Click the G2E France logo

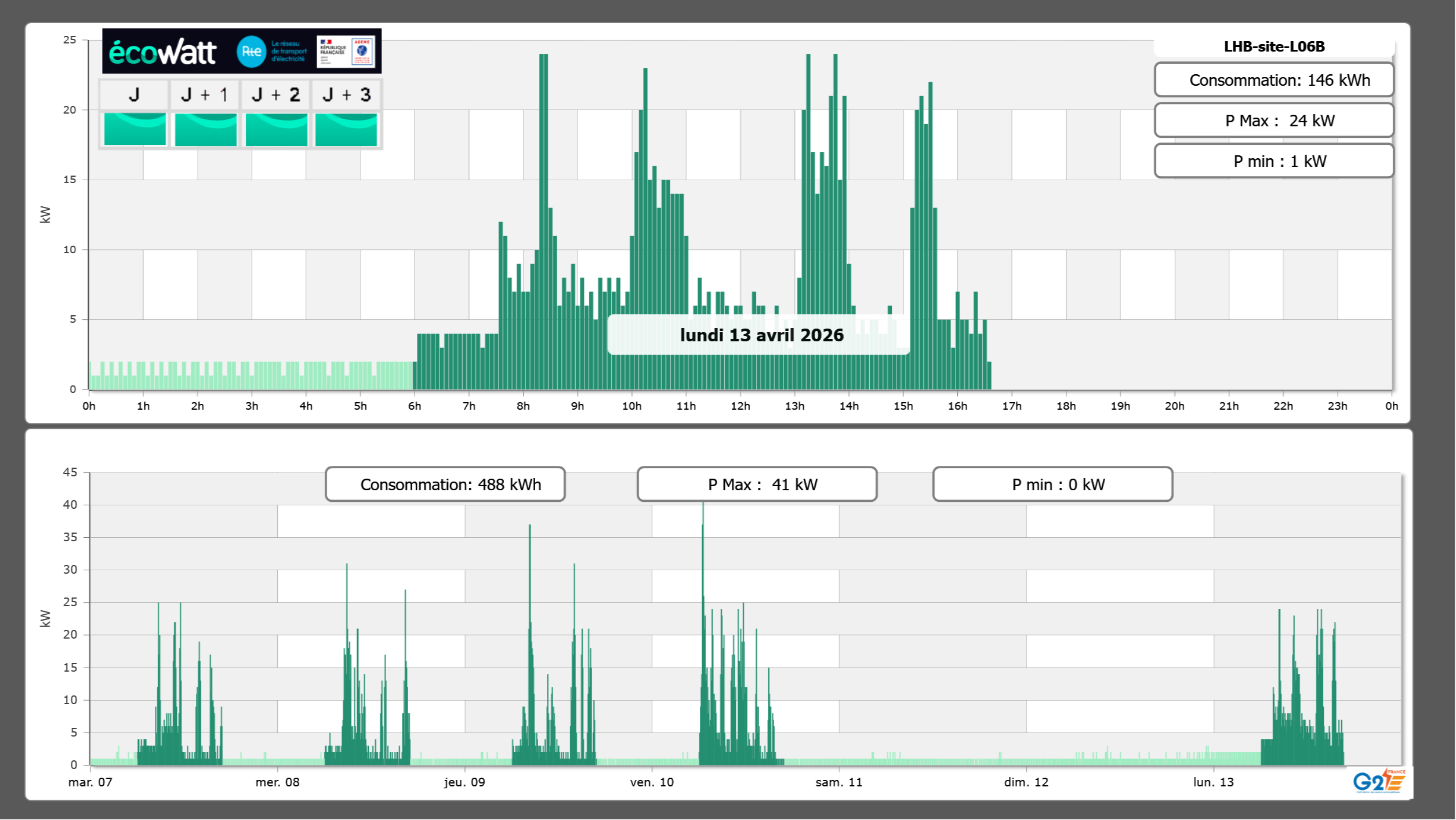tap(1379, 782)
